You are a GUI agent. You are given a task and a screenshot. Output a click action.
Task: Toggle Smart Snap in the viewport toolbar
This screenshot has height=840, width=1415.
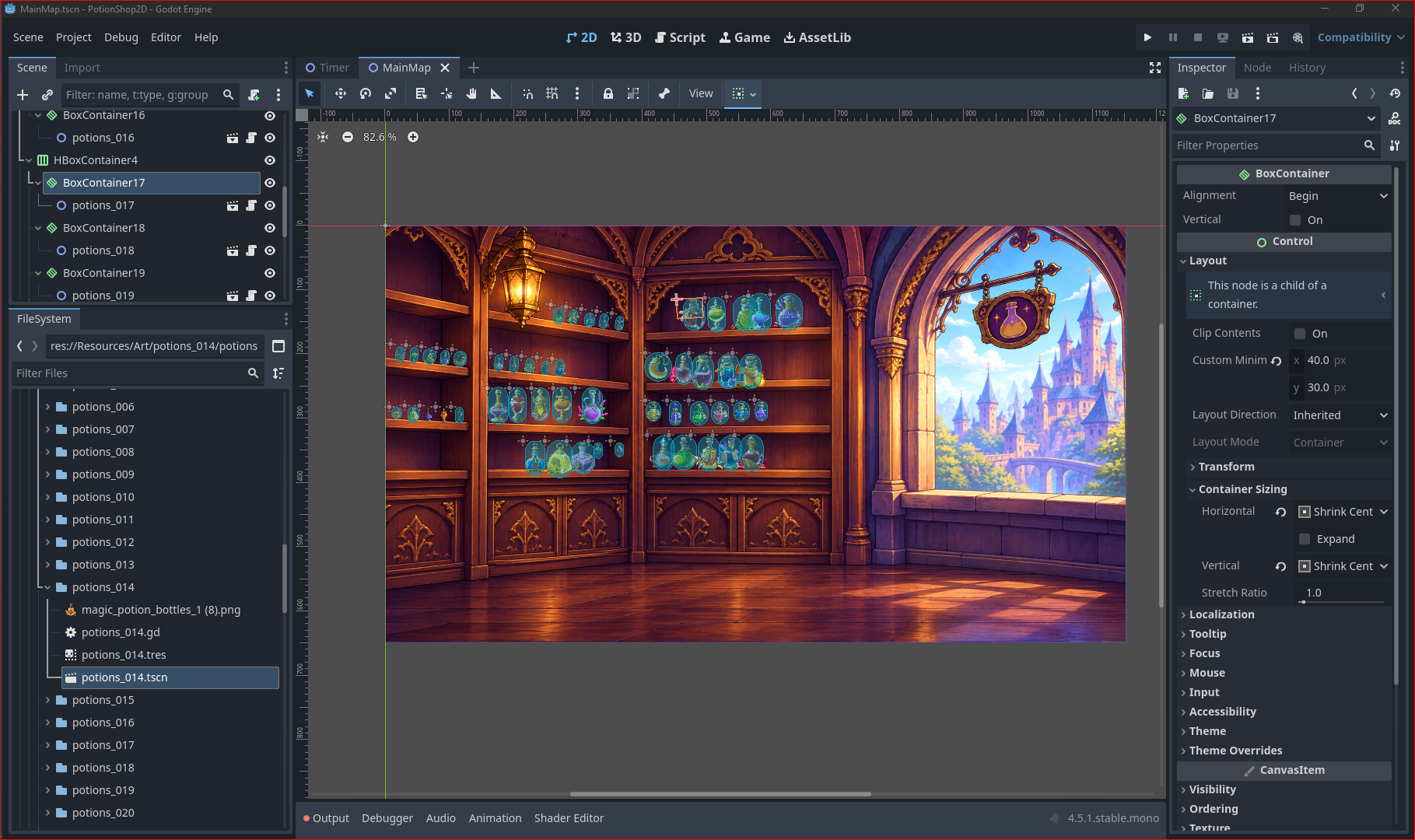527,93
